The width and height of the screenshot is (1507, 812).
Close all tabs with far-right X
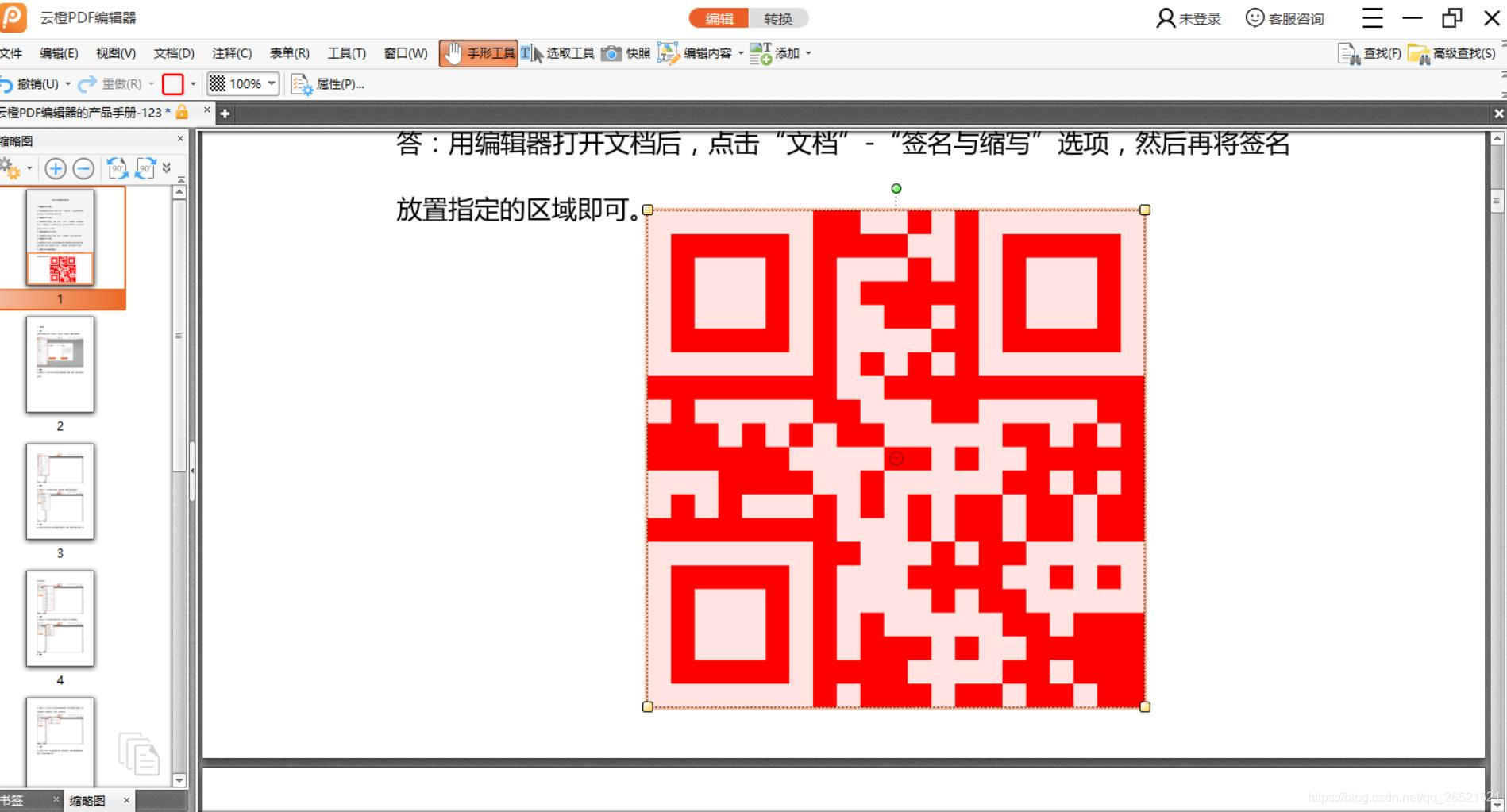1499,114
